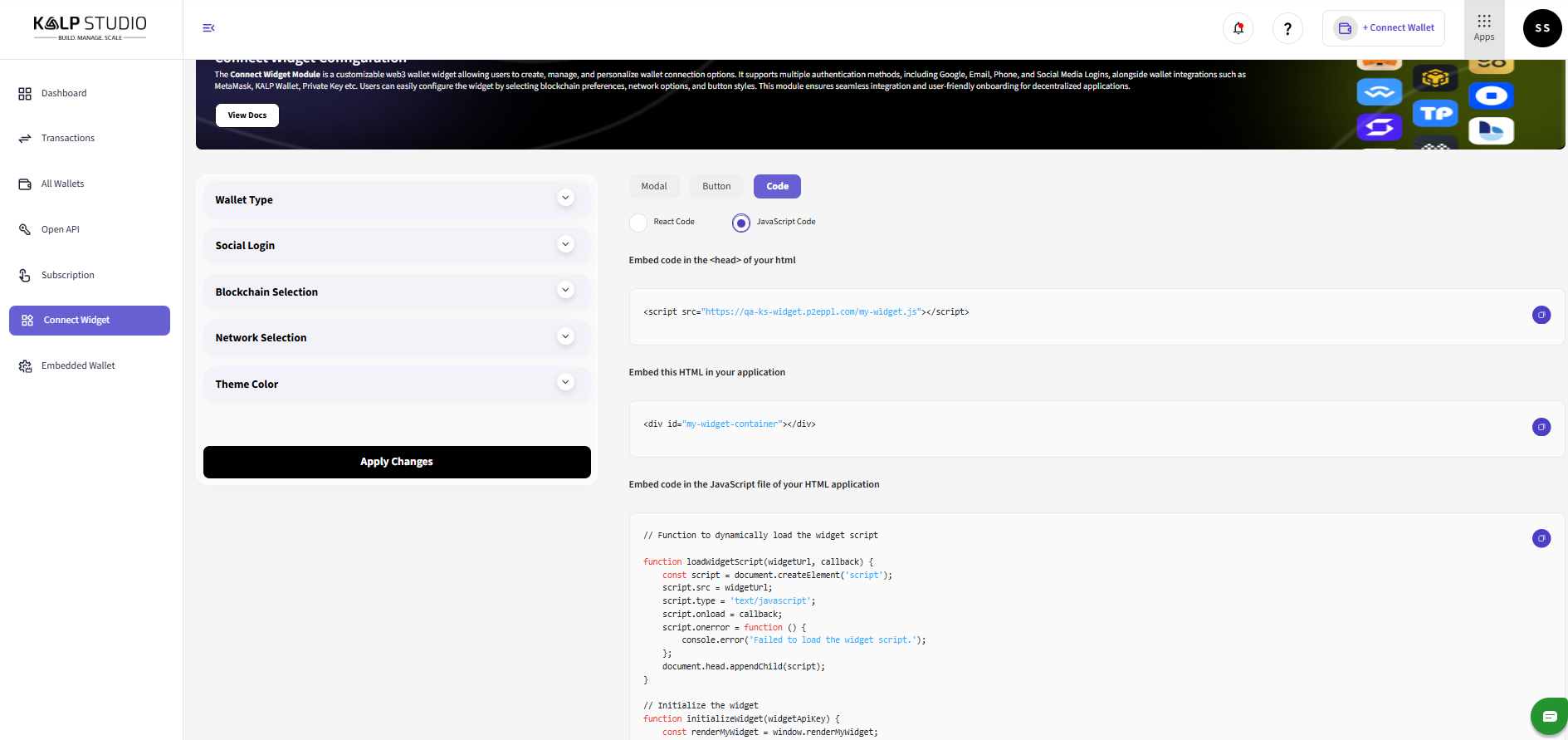Click the View Docs button
Image resolution: width=1568 pixels, height=740 pixels.
(x=247, y=115)
